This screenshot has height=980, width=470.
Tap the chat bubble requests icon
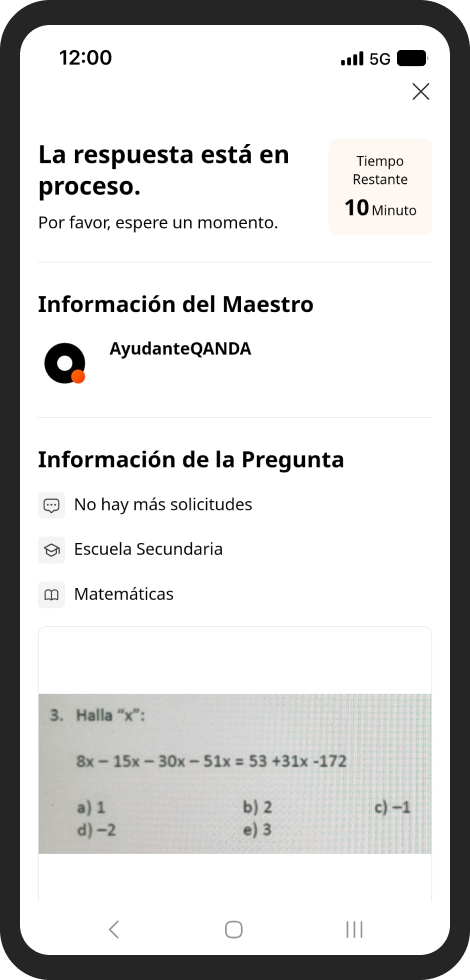[51, 505]
